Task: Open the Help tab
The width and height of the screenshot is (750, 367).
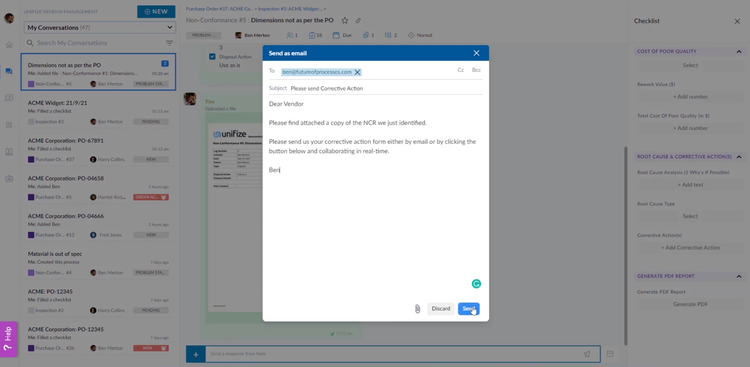Action: click(9, 339)
